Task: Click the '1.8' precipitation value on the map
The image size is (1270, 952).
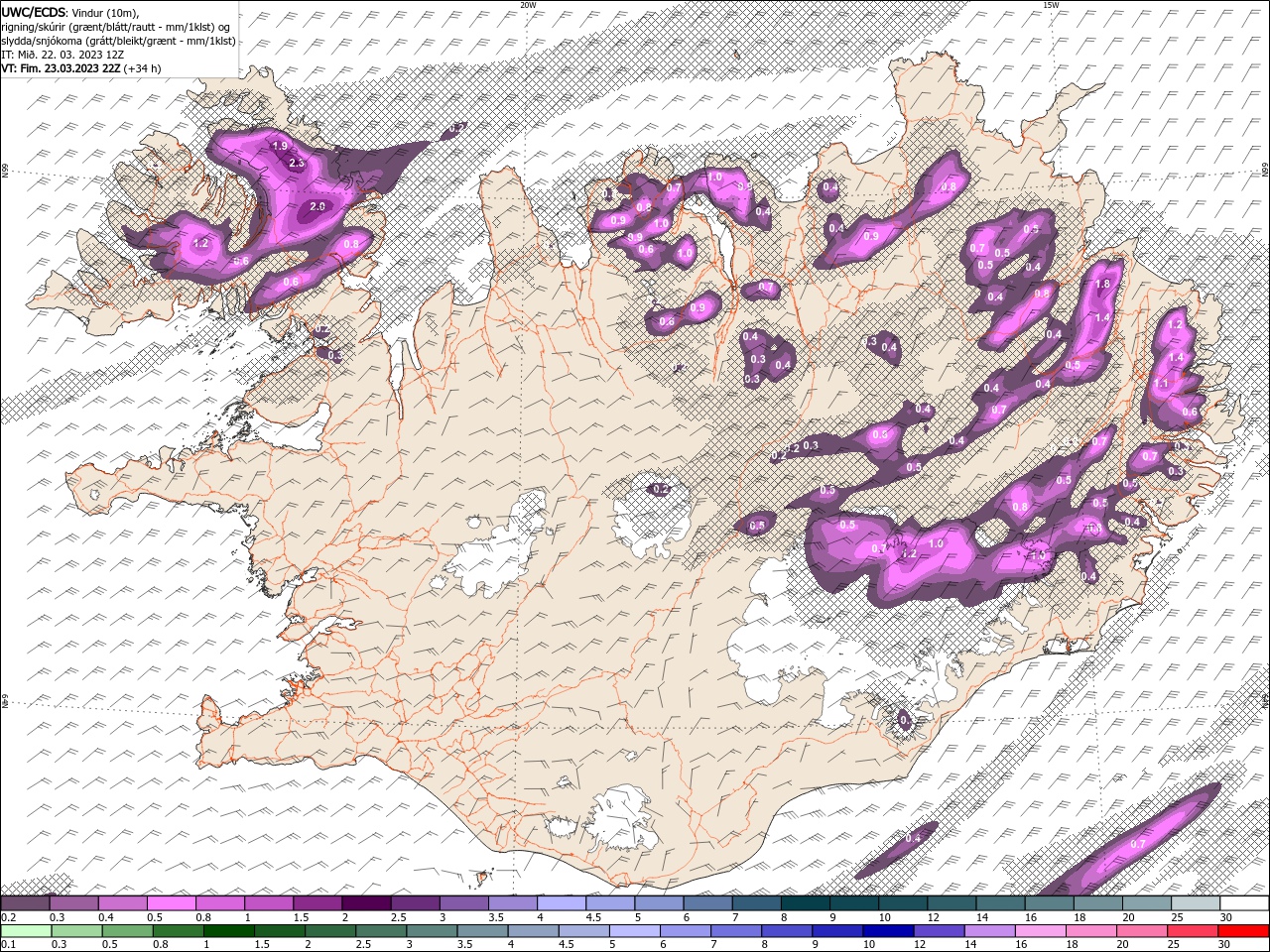Action: tap(1101, 284)
